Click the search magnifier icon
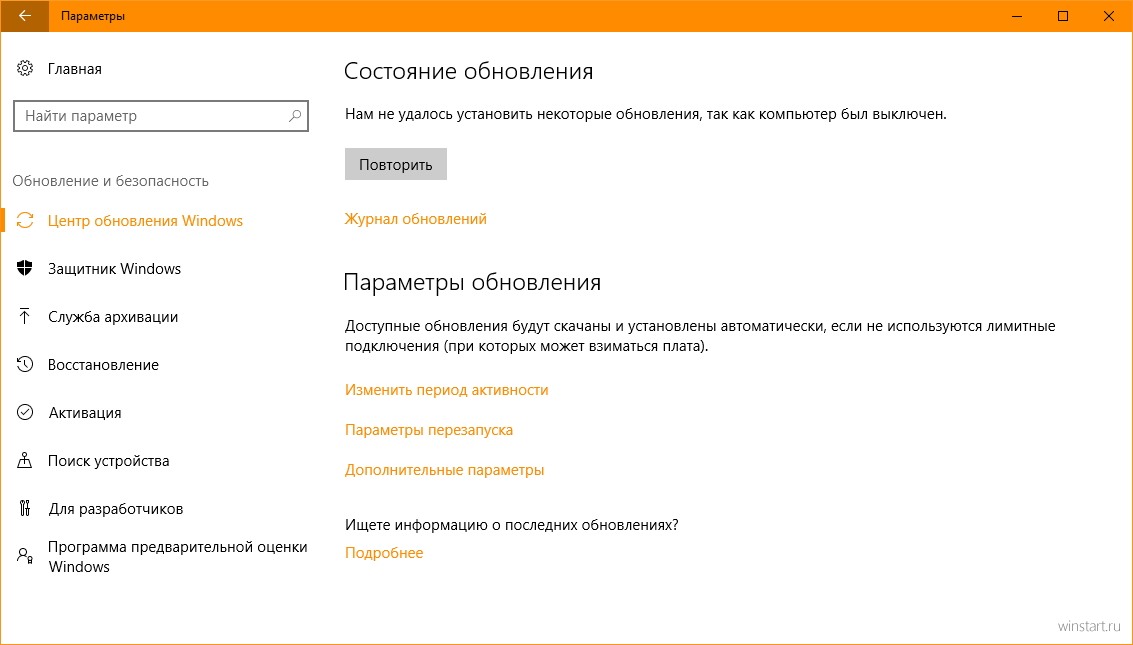Viewport: 1133px width, 645px height. pos(295,116)
